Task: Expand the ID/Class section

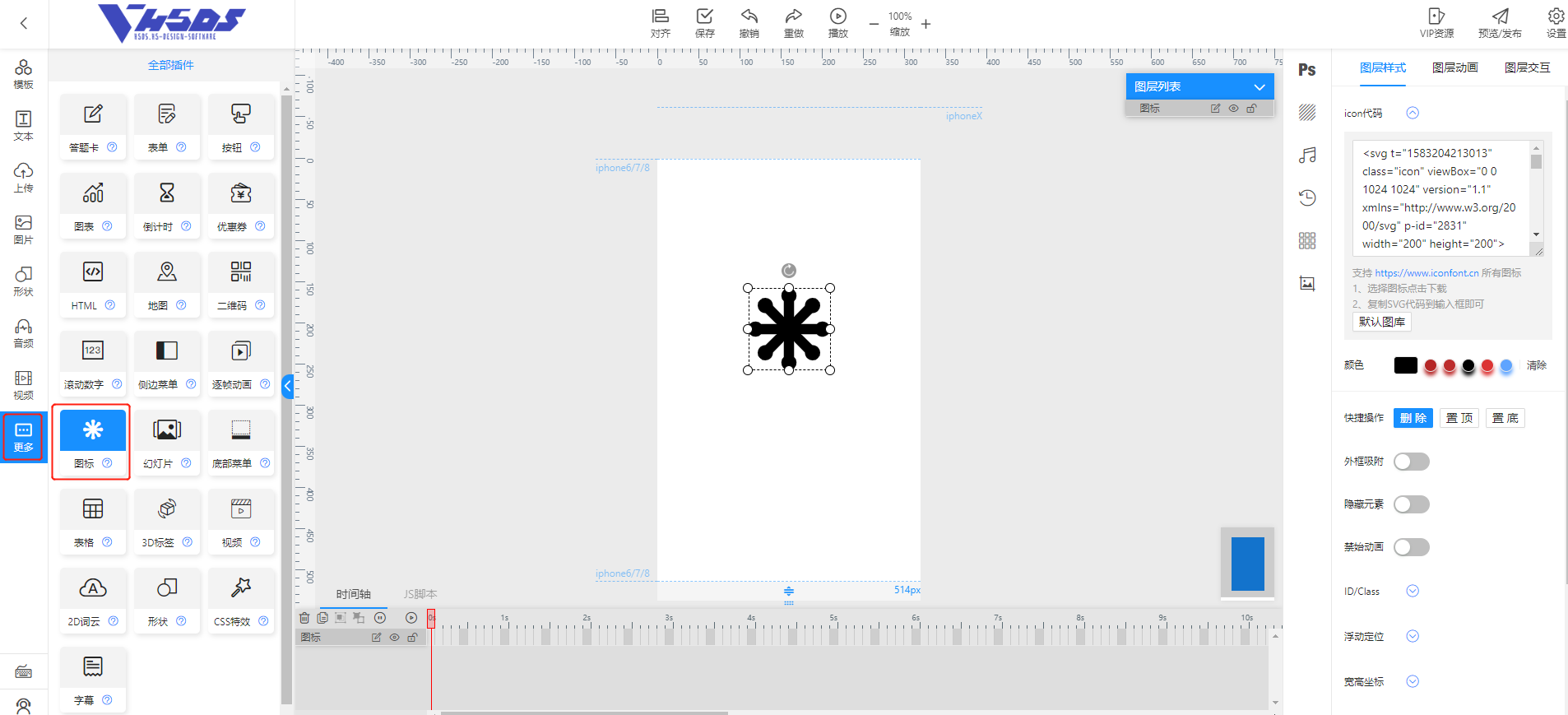Action: click(1413, 591)
